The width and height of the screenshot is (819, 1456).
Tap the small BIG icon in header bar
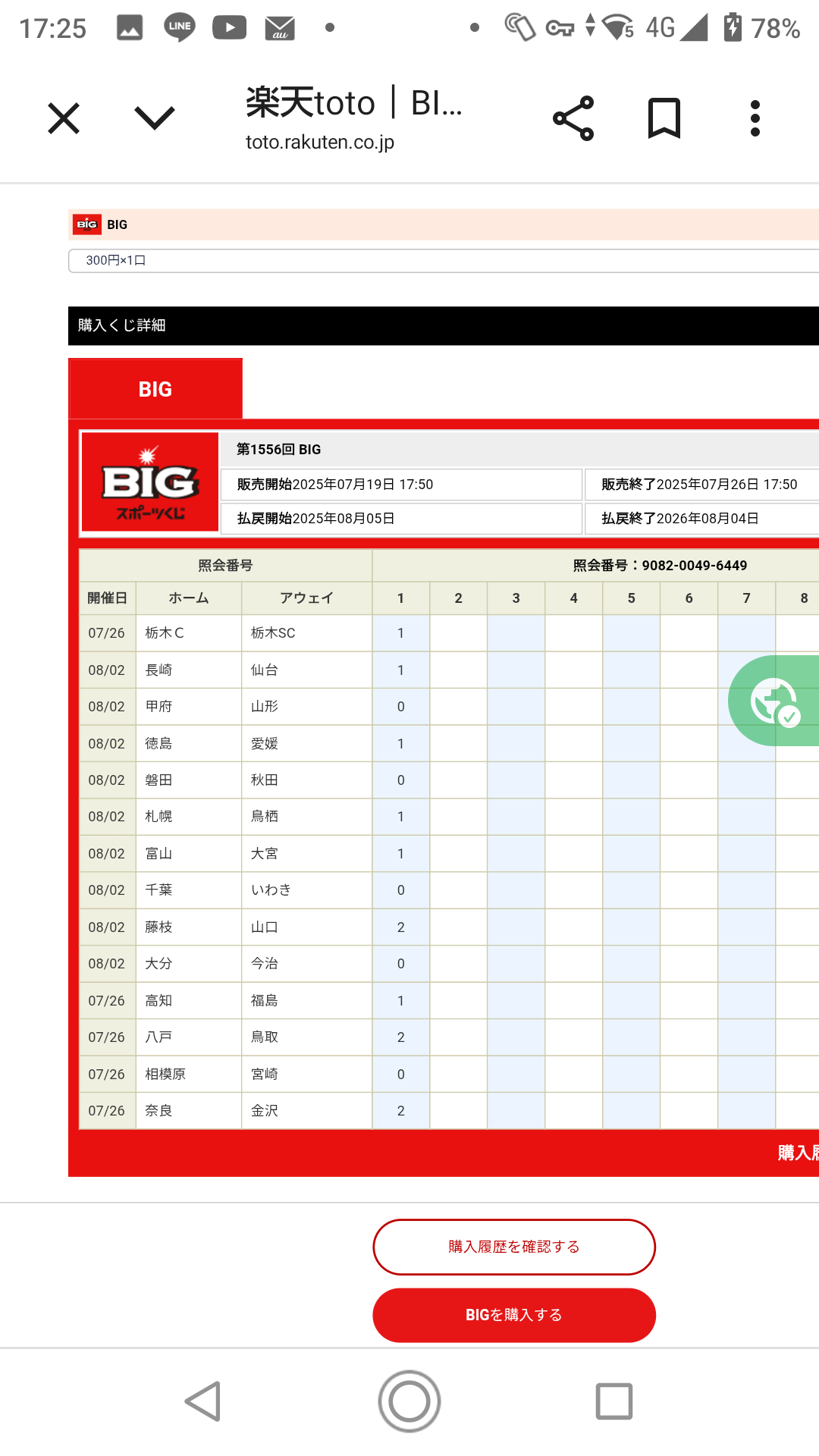pos(87,224)
